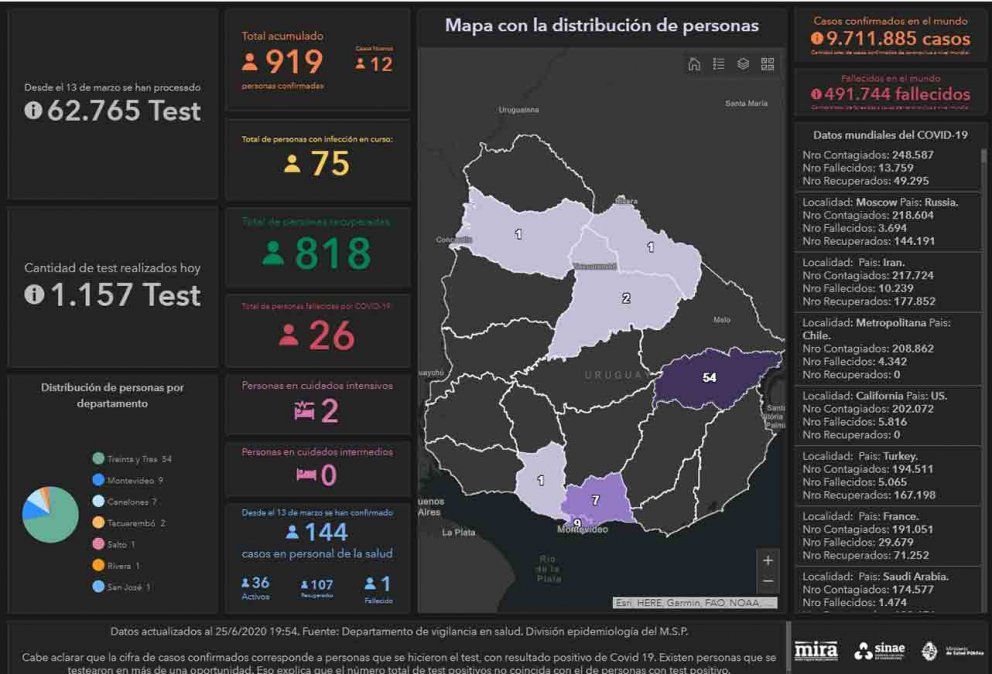
Task: Open the basemap gallery grid icon
Action: [x=767, y=64]
